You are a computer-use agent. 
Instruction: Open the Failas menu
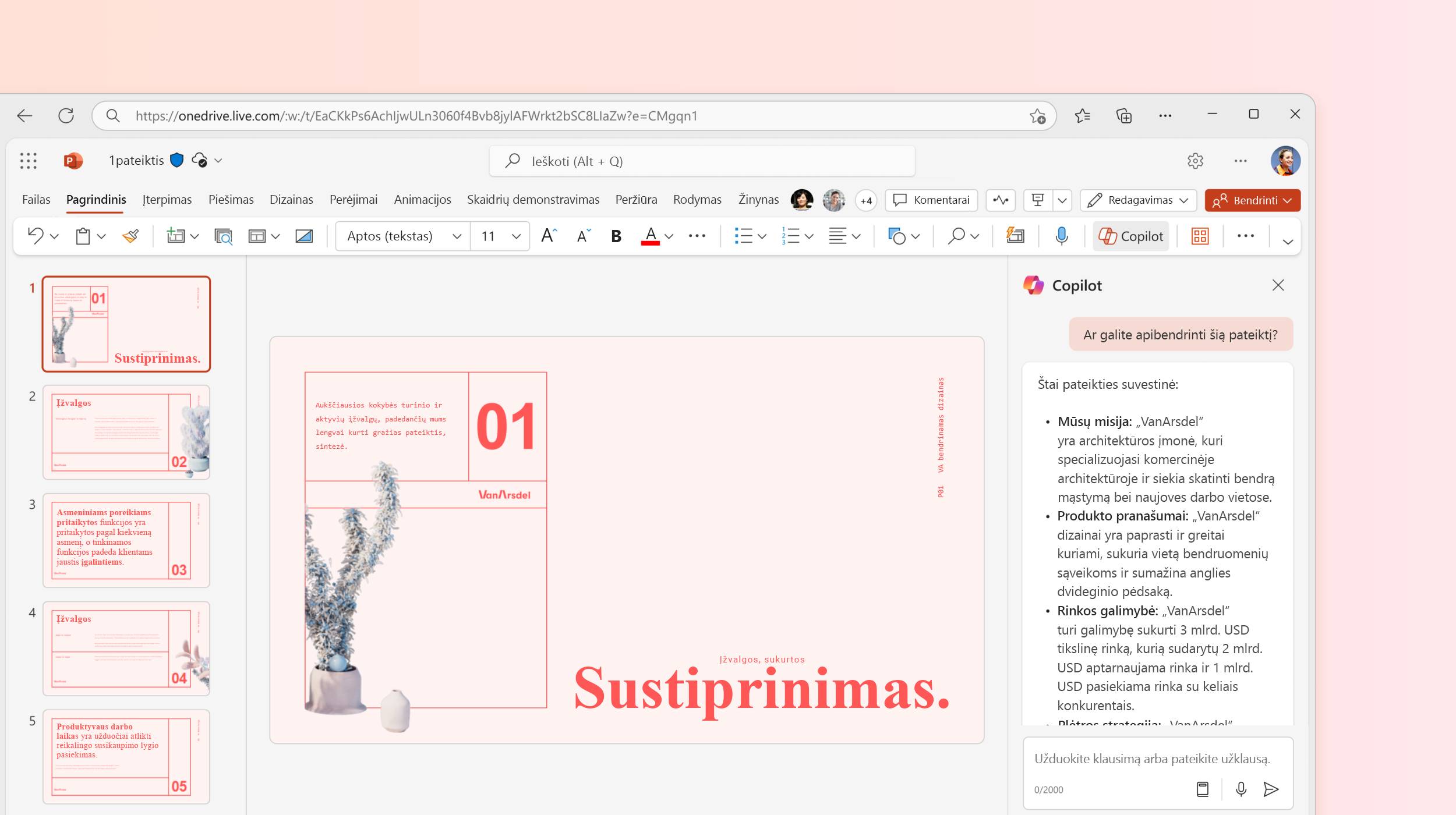click(x=36, y=200)
